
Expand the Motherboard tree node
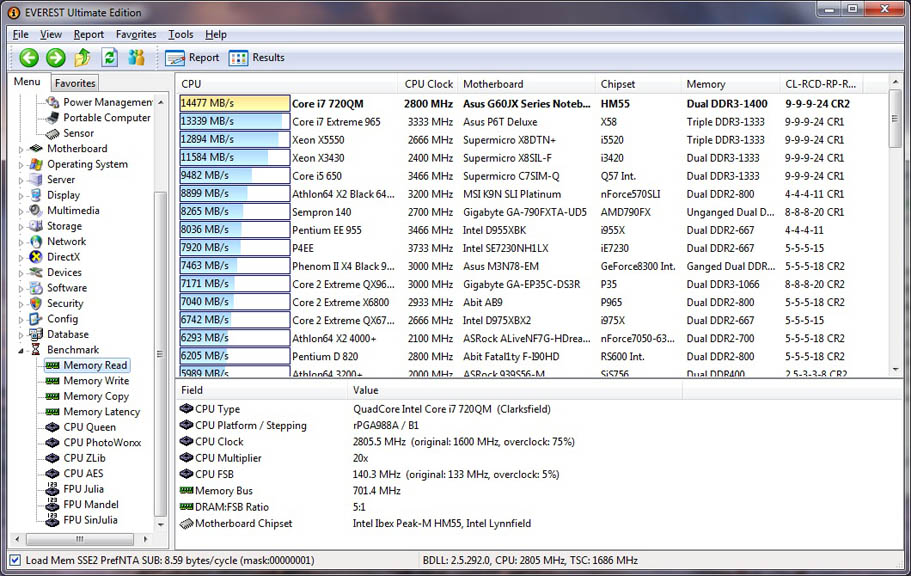point(21,149)
